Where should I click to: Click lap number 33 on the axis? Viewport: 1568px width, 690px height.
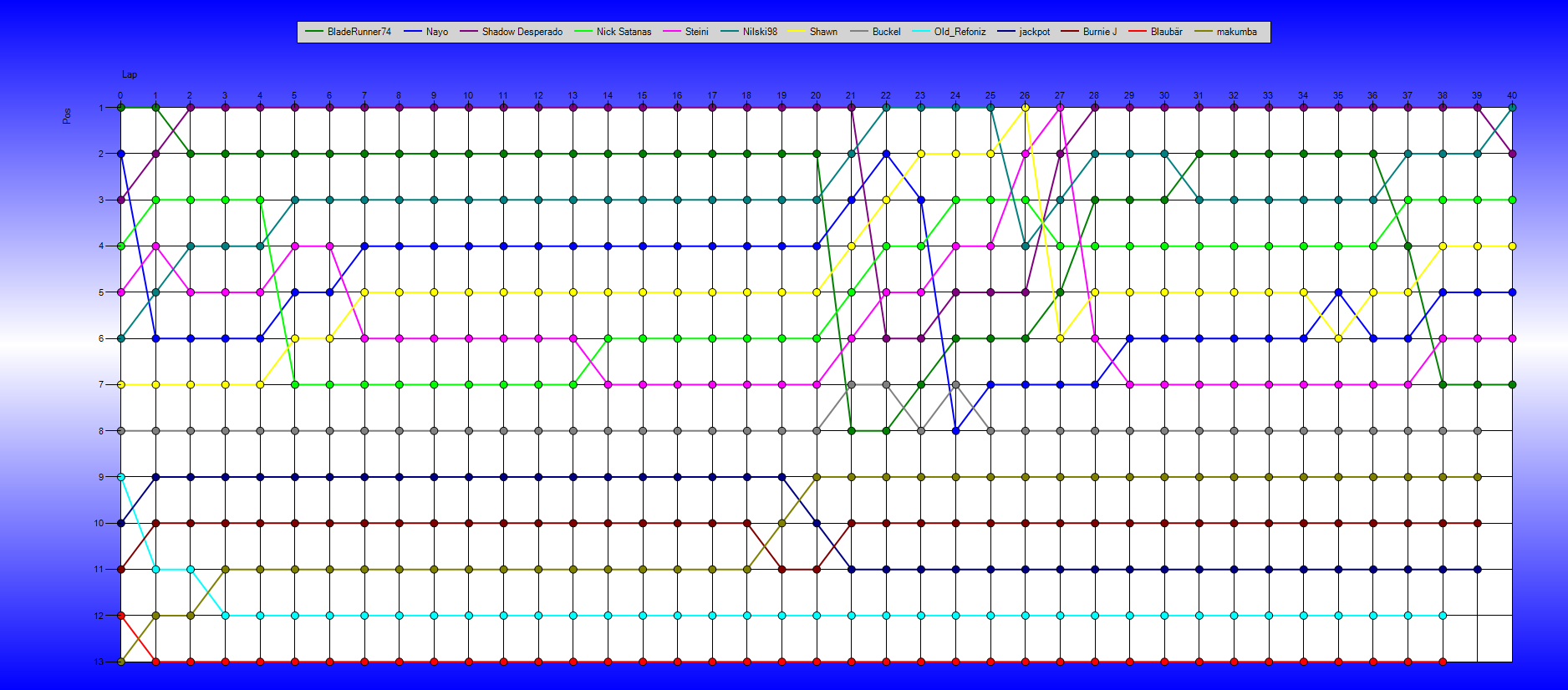click(x=1268, y=95)
